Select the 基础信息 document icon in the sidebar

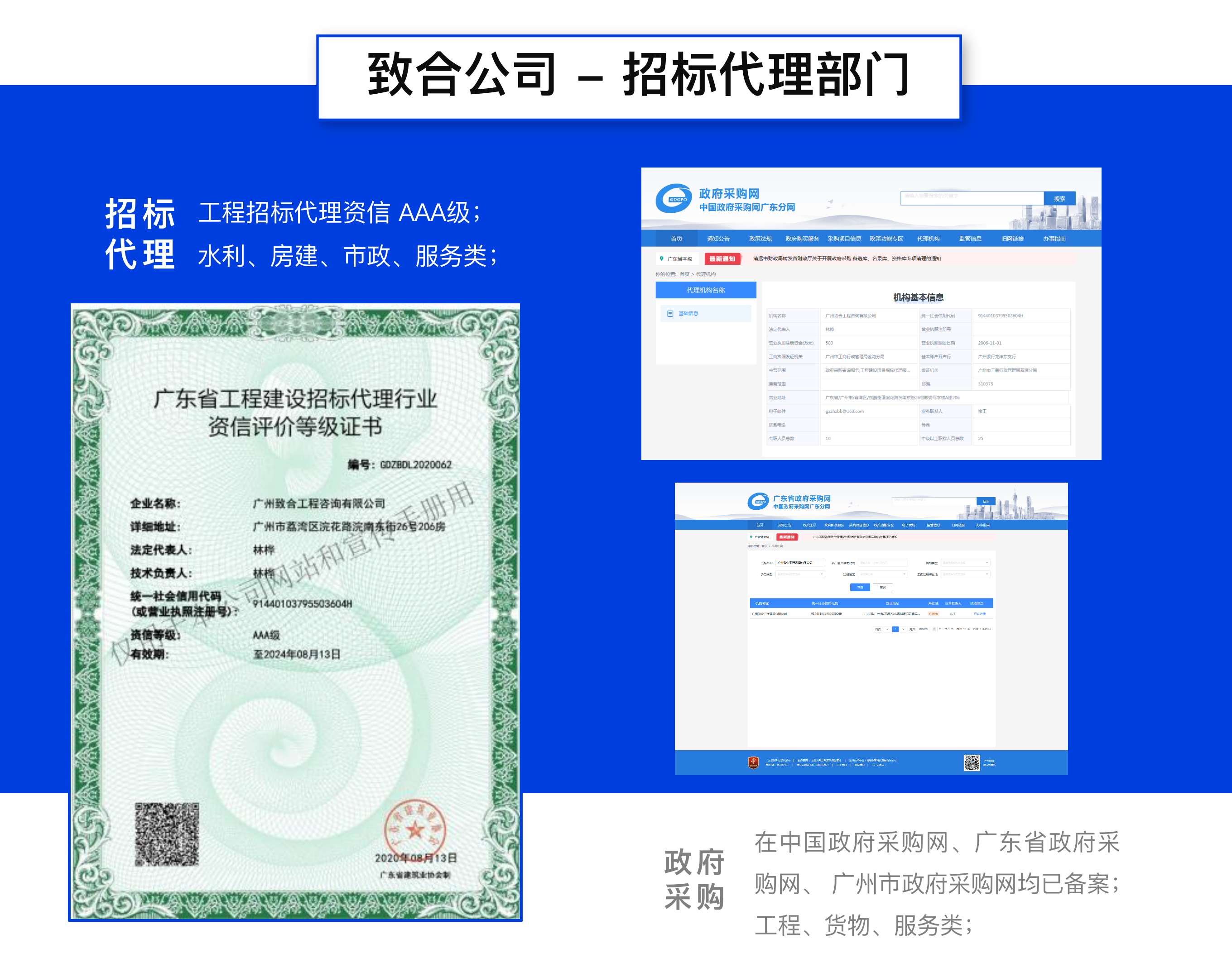[671, 313]
